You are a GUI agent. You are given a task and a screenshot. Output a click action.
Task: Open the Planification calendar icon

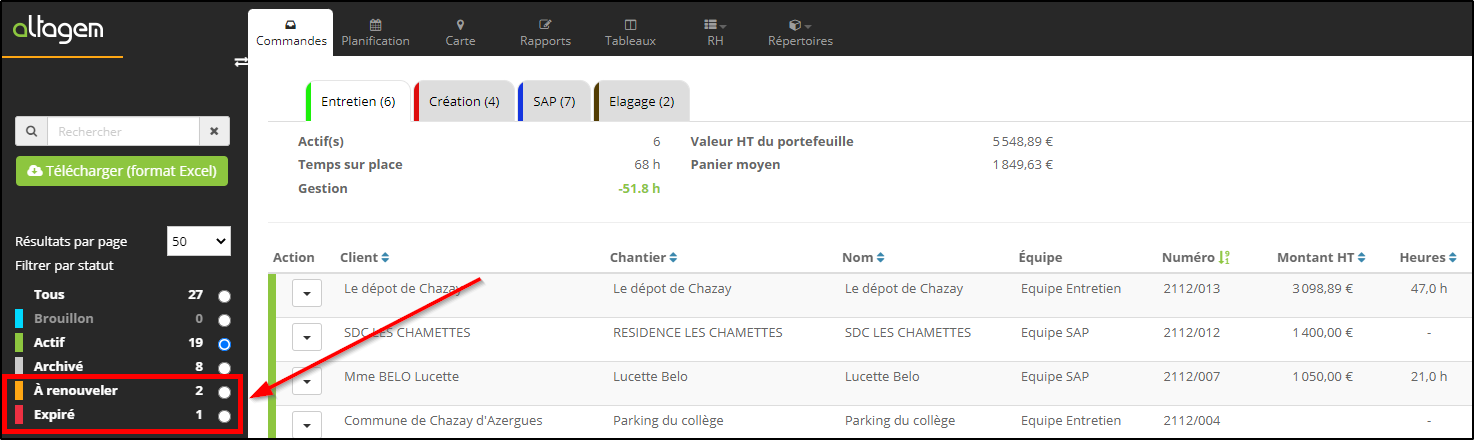point(375,24)
